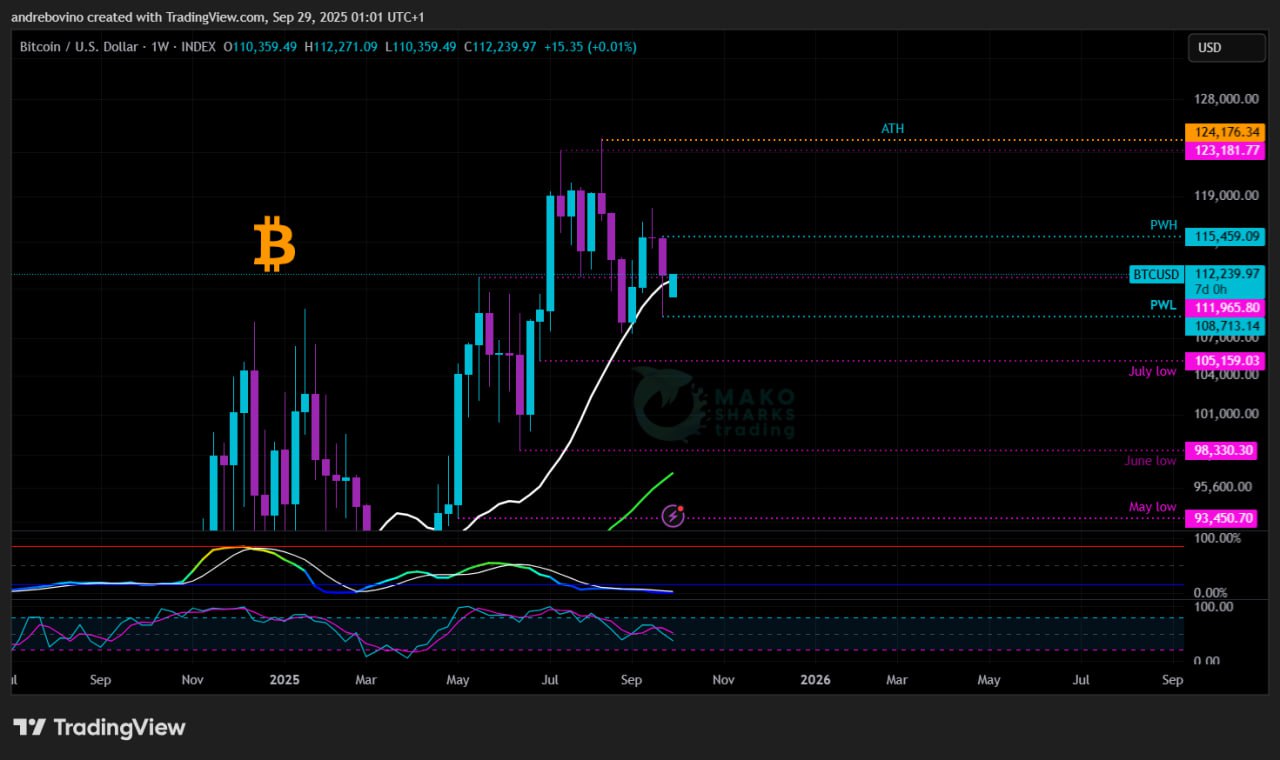Select the 108,713.14 PWL price tag

tap(1224, 326)
